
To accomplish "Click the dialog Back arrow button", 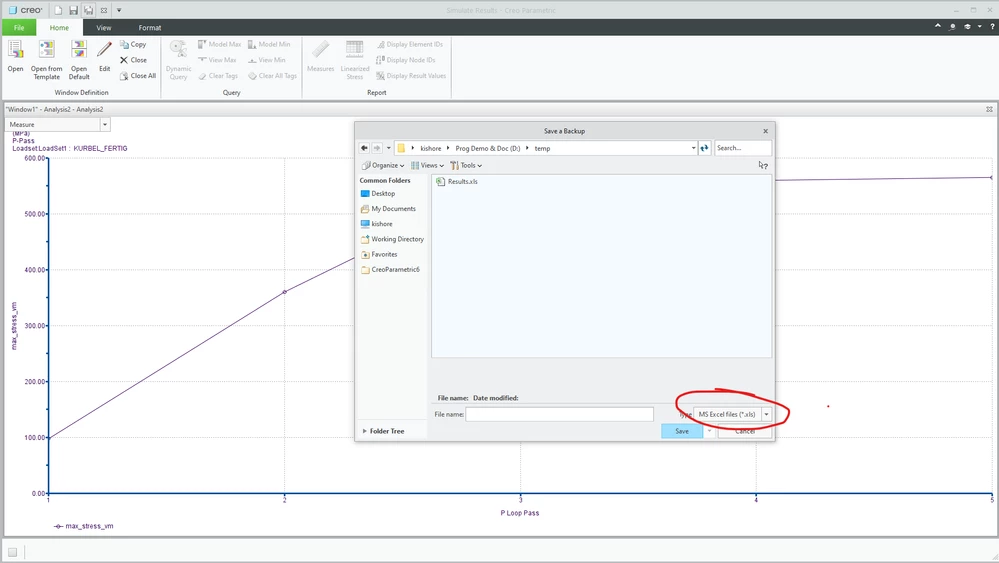I will click(x=364, y=148).
